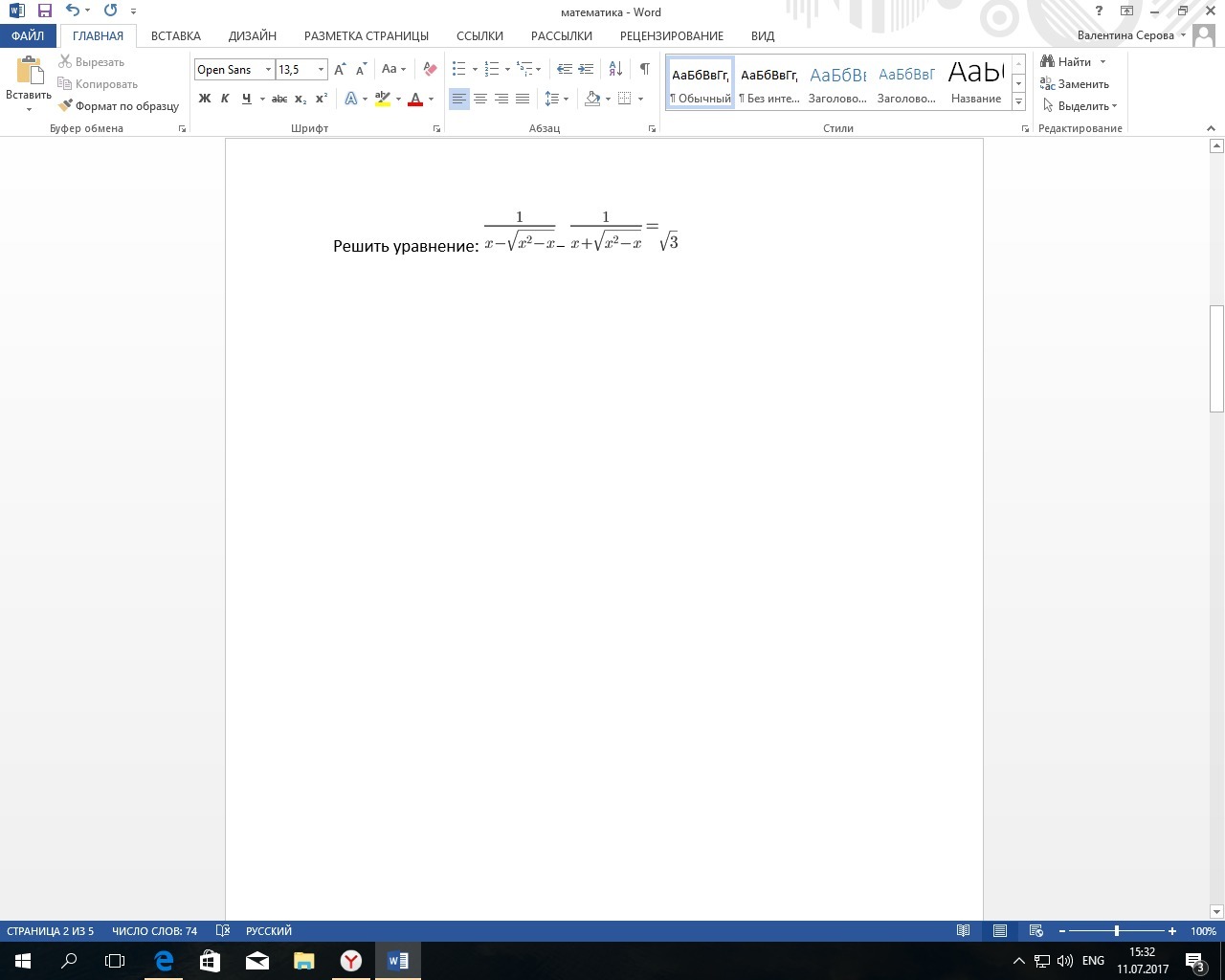This screenshot has width=1225, height=980.
Task: Open the Open Sans font name dropdown
Action: 268,70
